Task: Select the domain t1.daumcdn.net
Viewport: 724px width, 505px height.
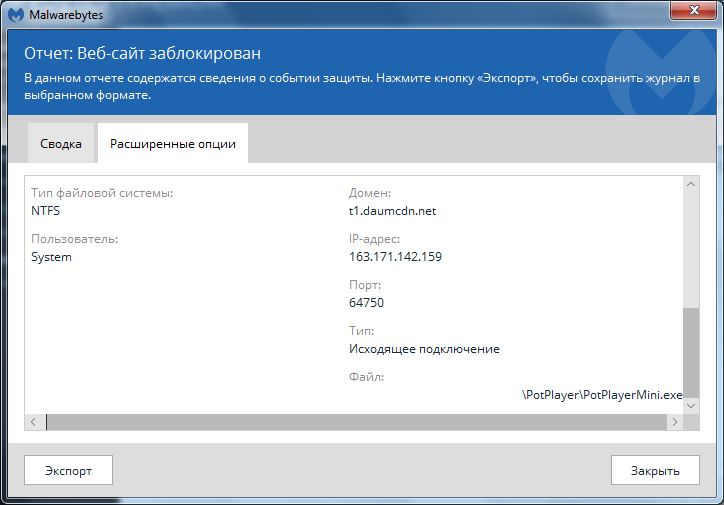Action: coord(392,211)
